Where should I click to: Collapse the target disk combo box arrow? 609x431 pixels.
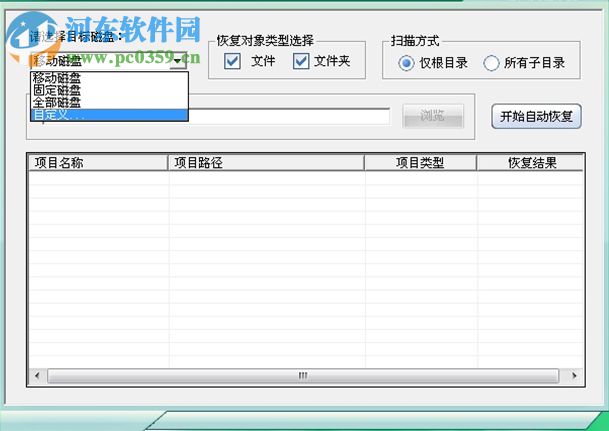(178, 61)
